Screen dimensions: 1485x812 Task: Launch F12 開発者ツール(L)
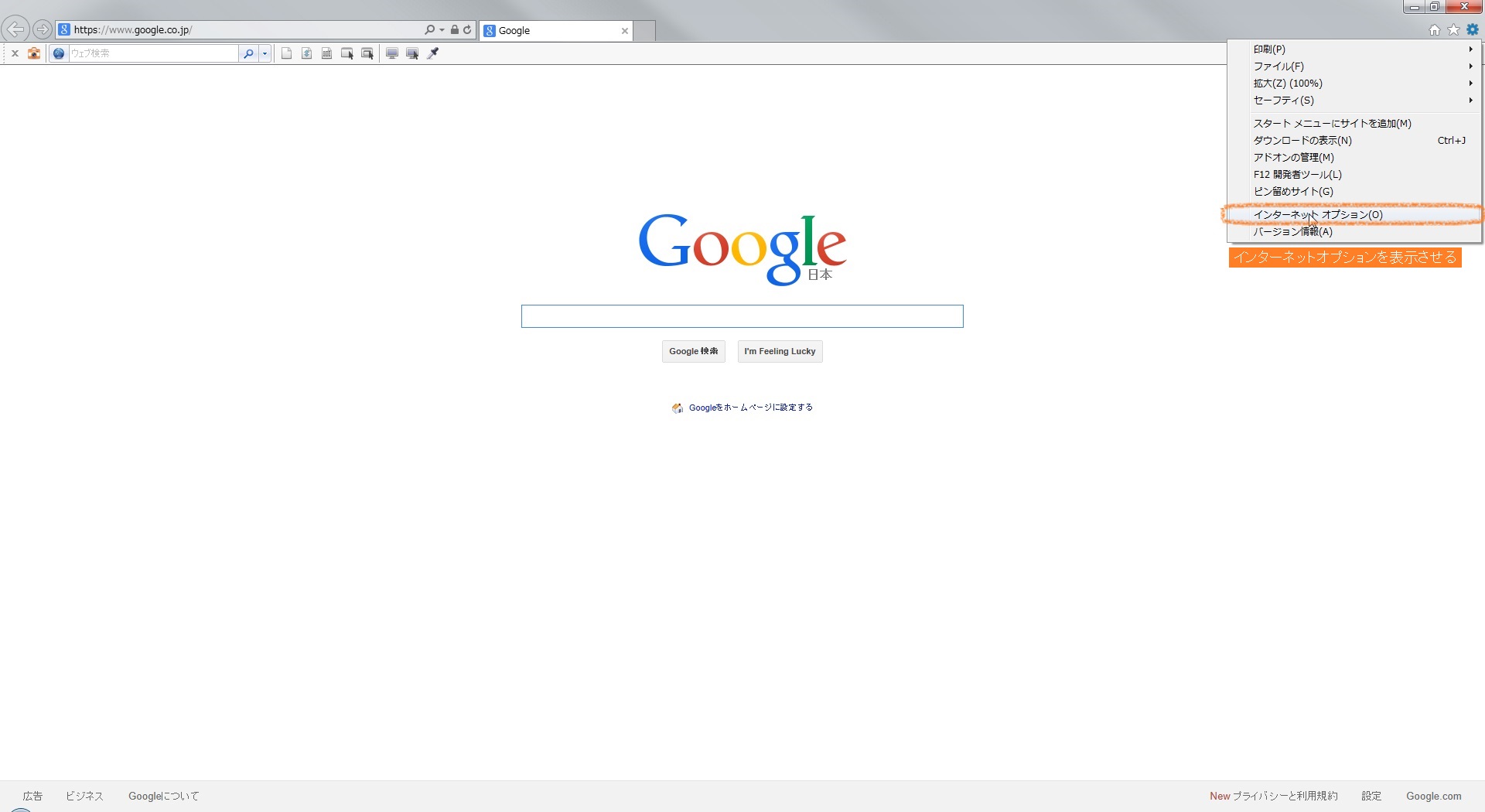tap(1354, 174)
